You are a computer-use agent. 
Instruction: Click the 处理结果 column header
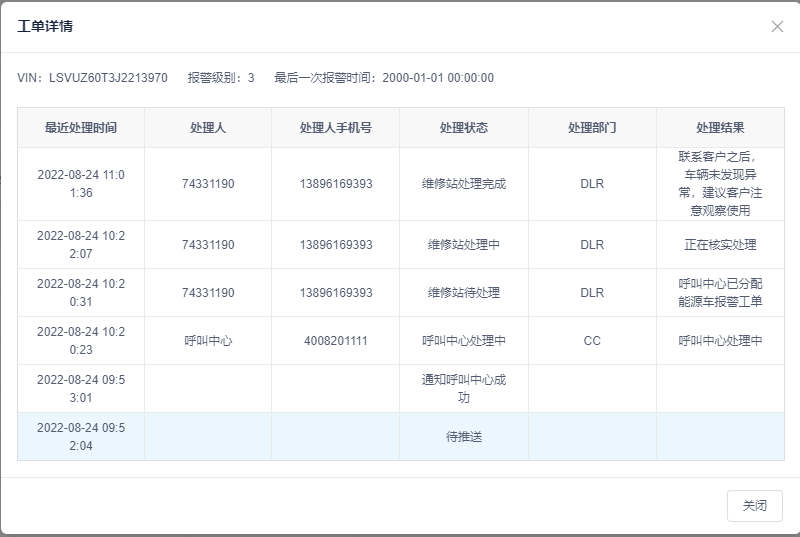click(x=720, y=128)
